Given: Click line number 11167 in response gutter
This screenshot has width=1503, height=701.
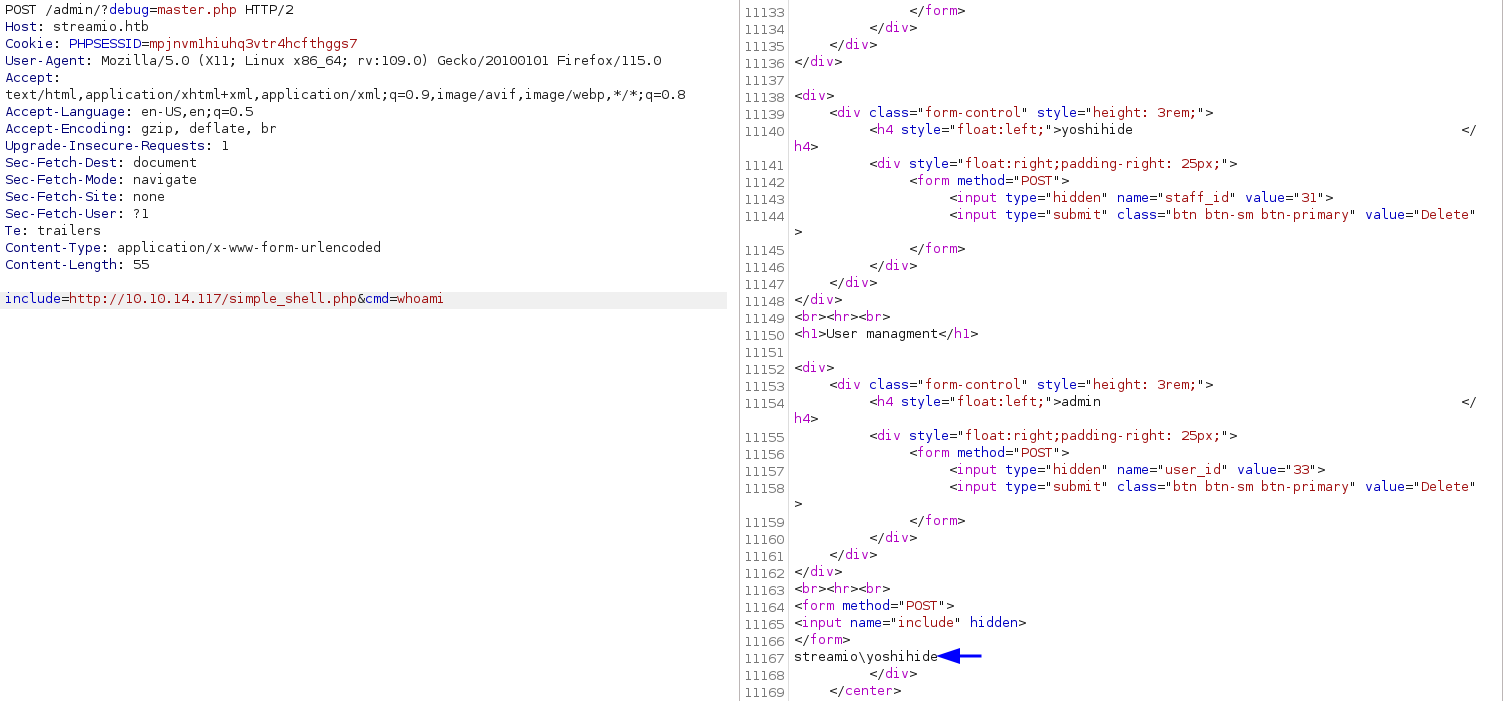Looking at the screenshot, I should pyautogui.click(x=765, y=657).
